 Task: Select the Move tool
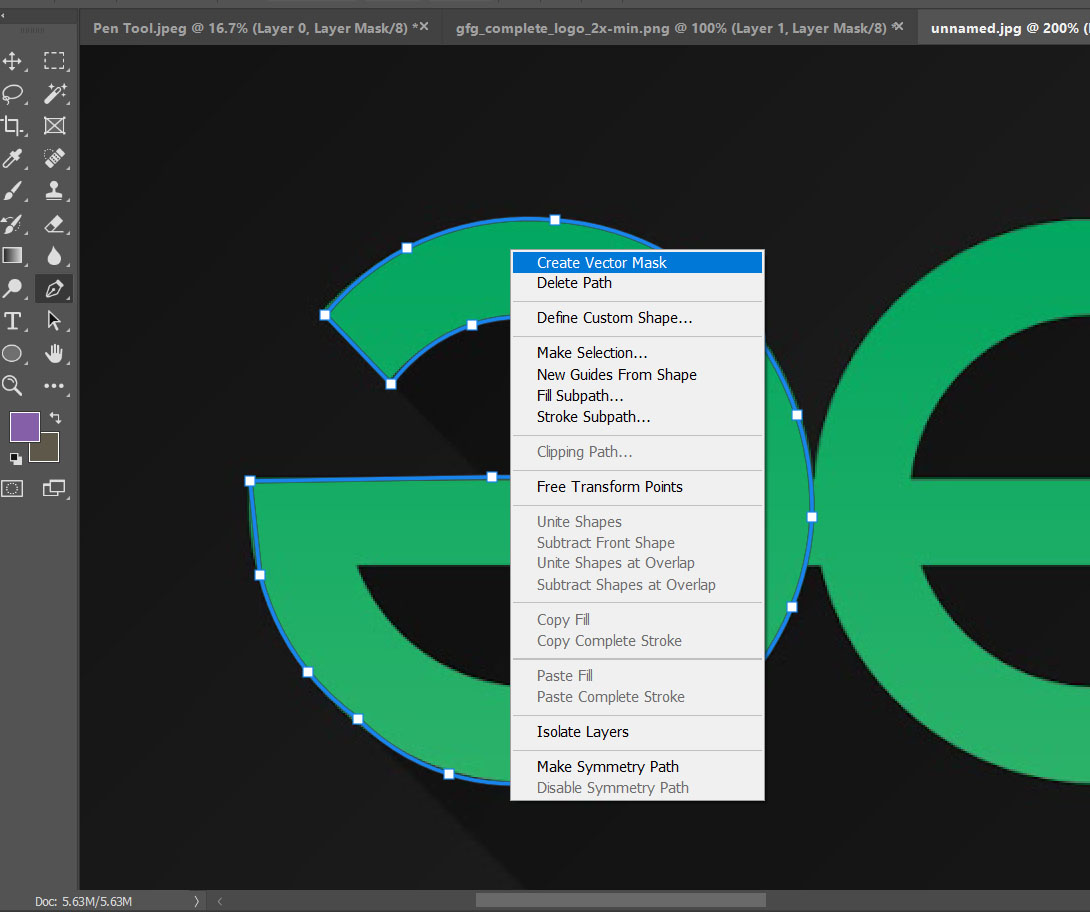13,61
